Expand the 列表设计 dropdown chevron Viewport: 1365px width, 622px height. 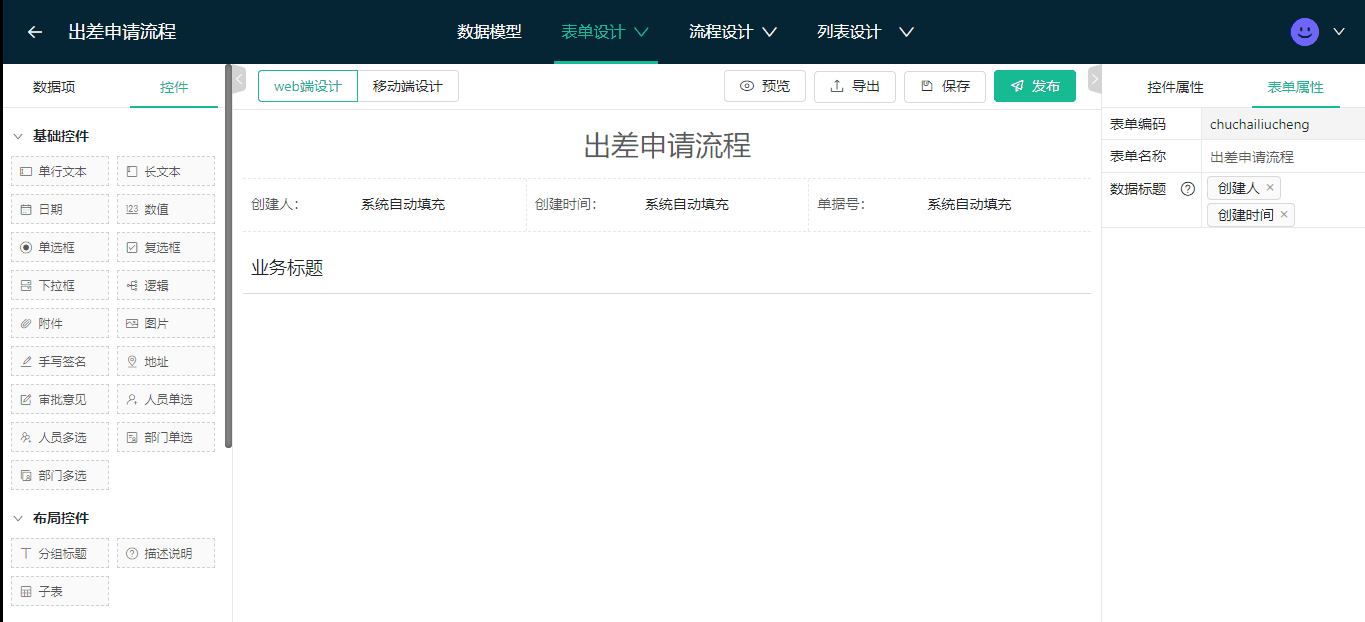click(906, 32)
